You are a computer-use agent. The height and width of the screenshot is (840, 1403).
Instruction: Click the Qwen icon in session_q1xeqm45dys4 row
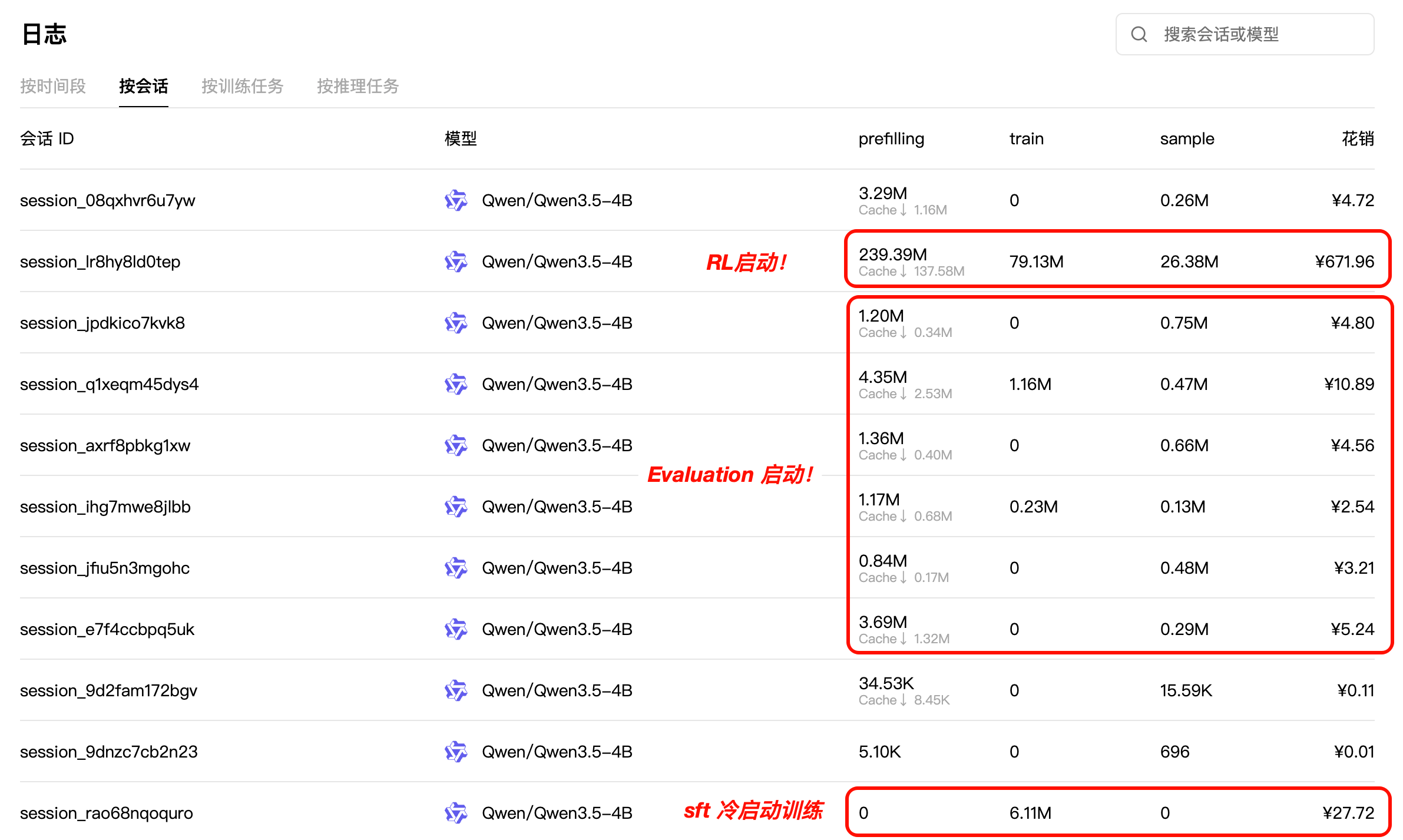pos(456,384)
